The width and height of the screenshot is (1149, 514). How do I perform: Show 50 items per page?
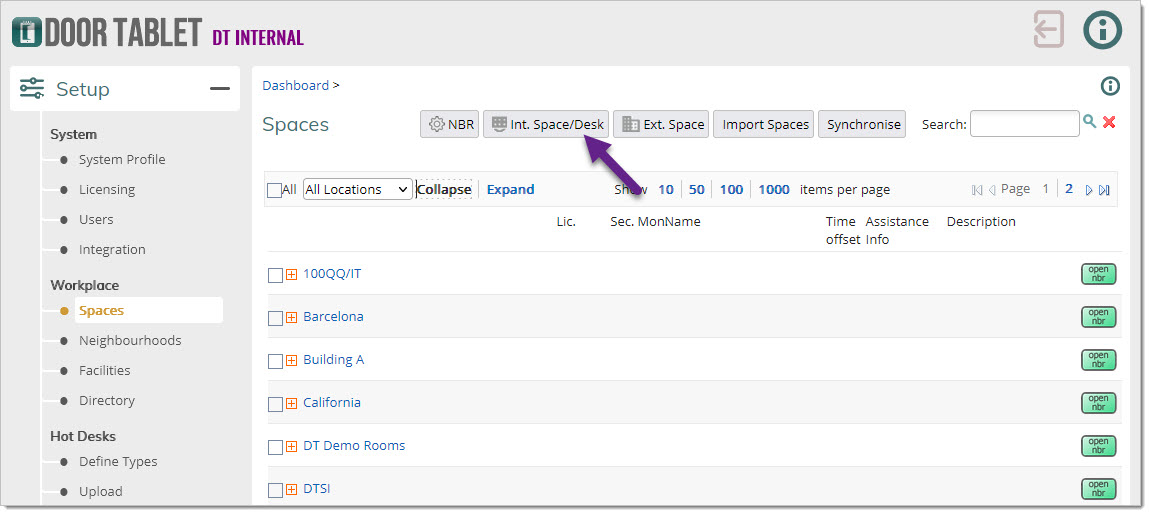[x=696, y=190]
